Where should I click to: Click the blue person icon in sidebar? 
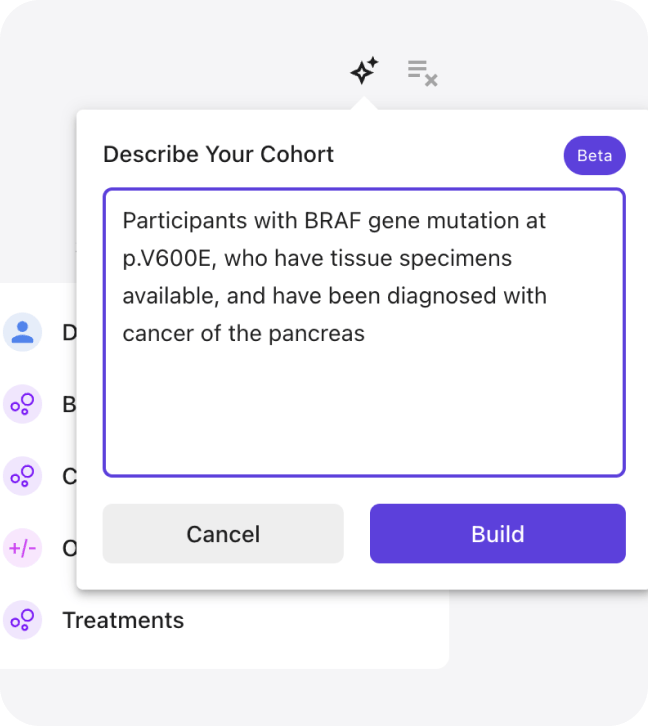pos(22,333)
